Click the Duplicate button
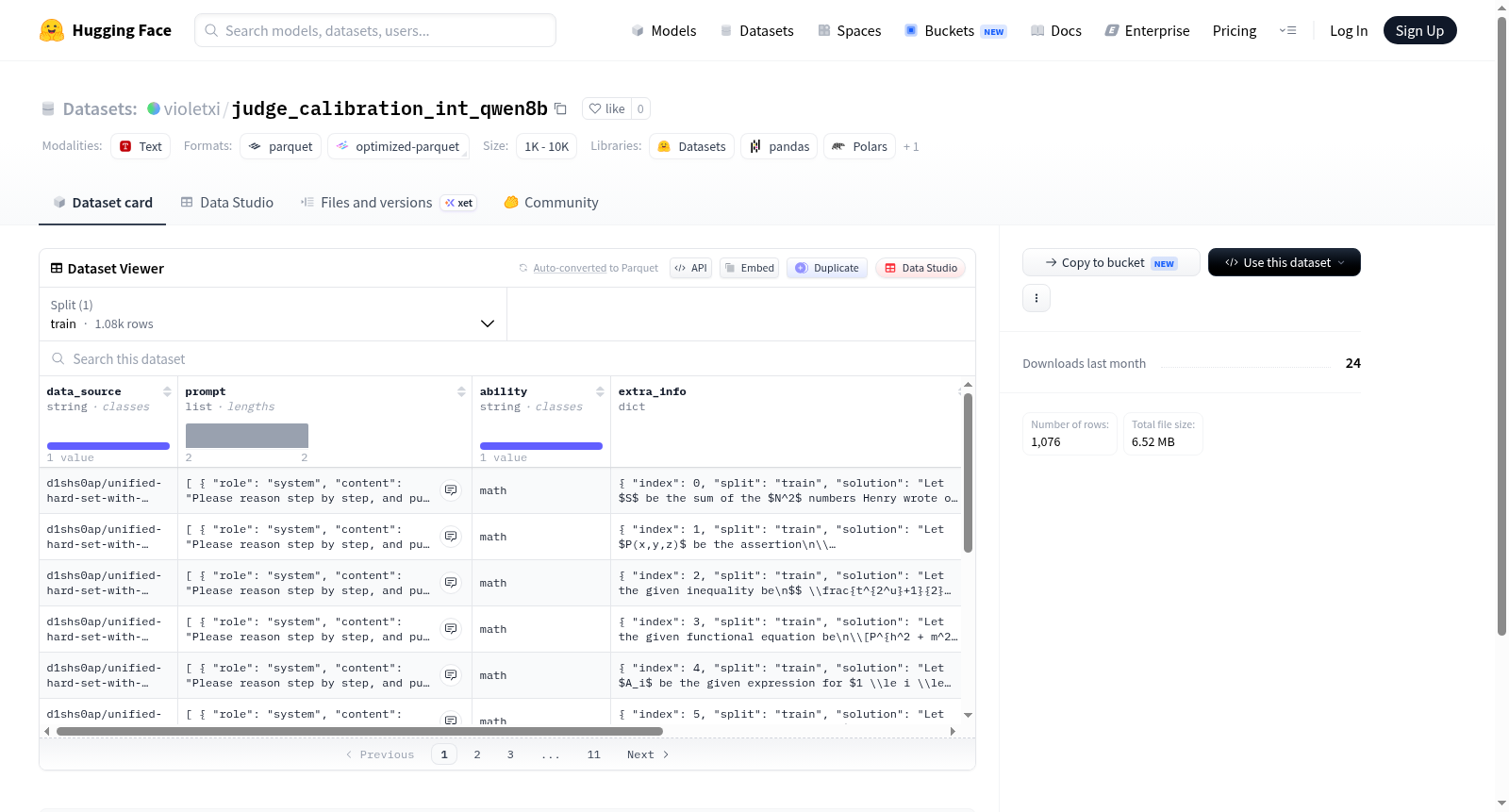This screenshot has width=1509, height=812. coord(827,268)
